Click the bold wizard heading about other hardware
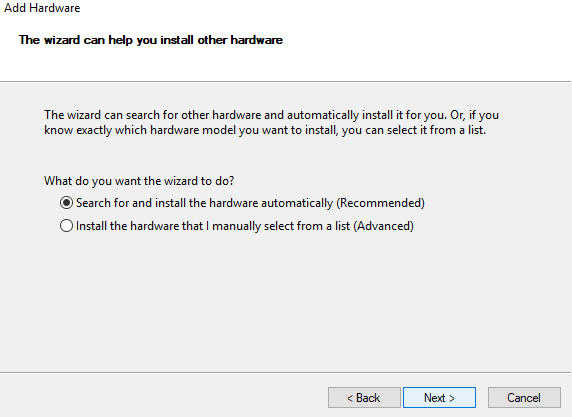Viewport: 572px width, 417px height. (x=151, y=40)
